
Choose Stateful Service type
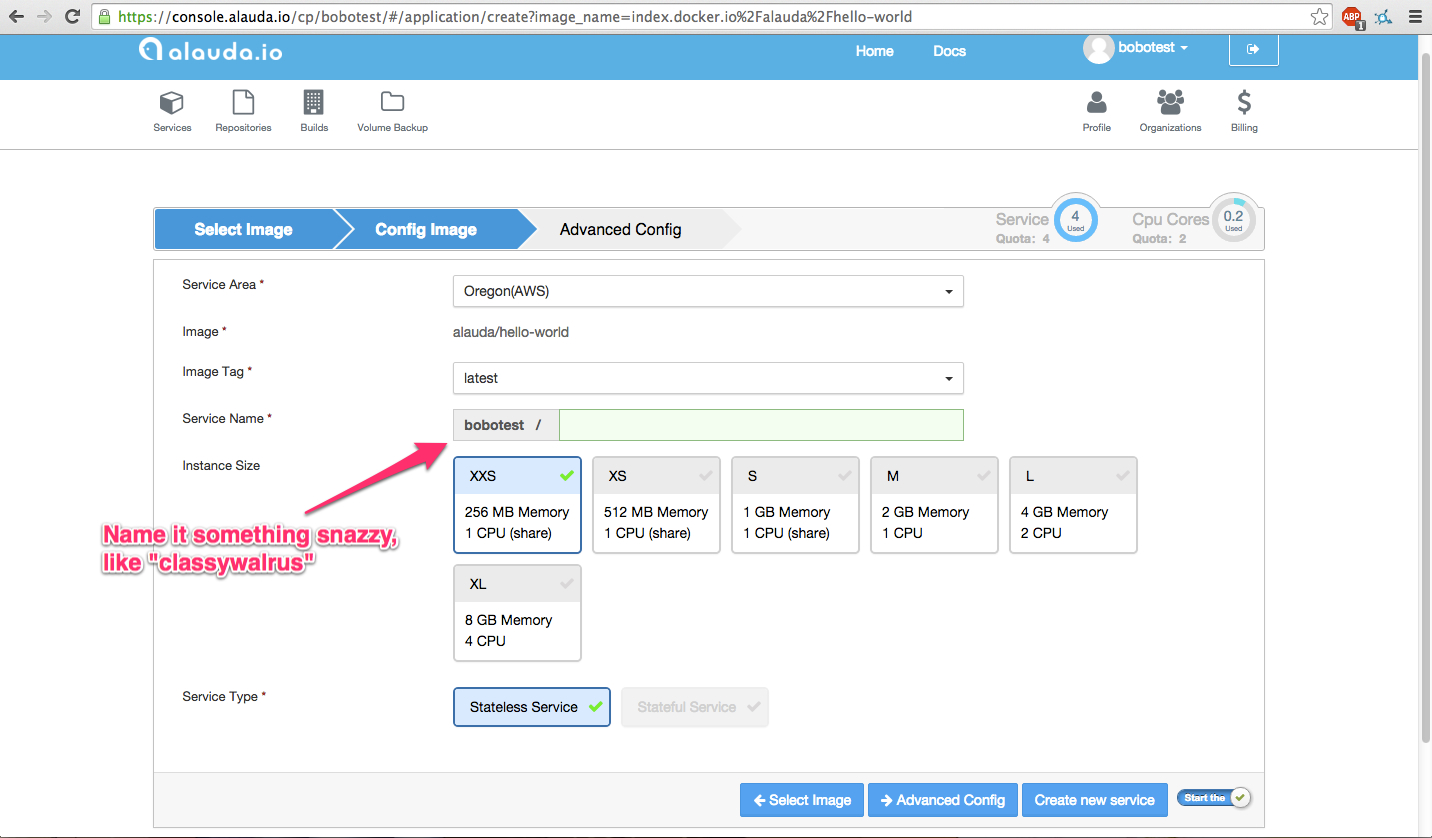(x=695, y=707)
